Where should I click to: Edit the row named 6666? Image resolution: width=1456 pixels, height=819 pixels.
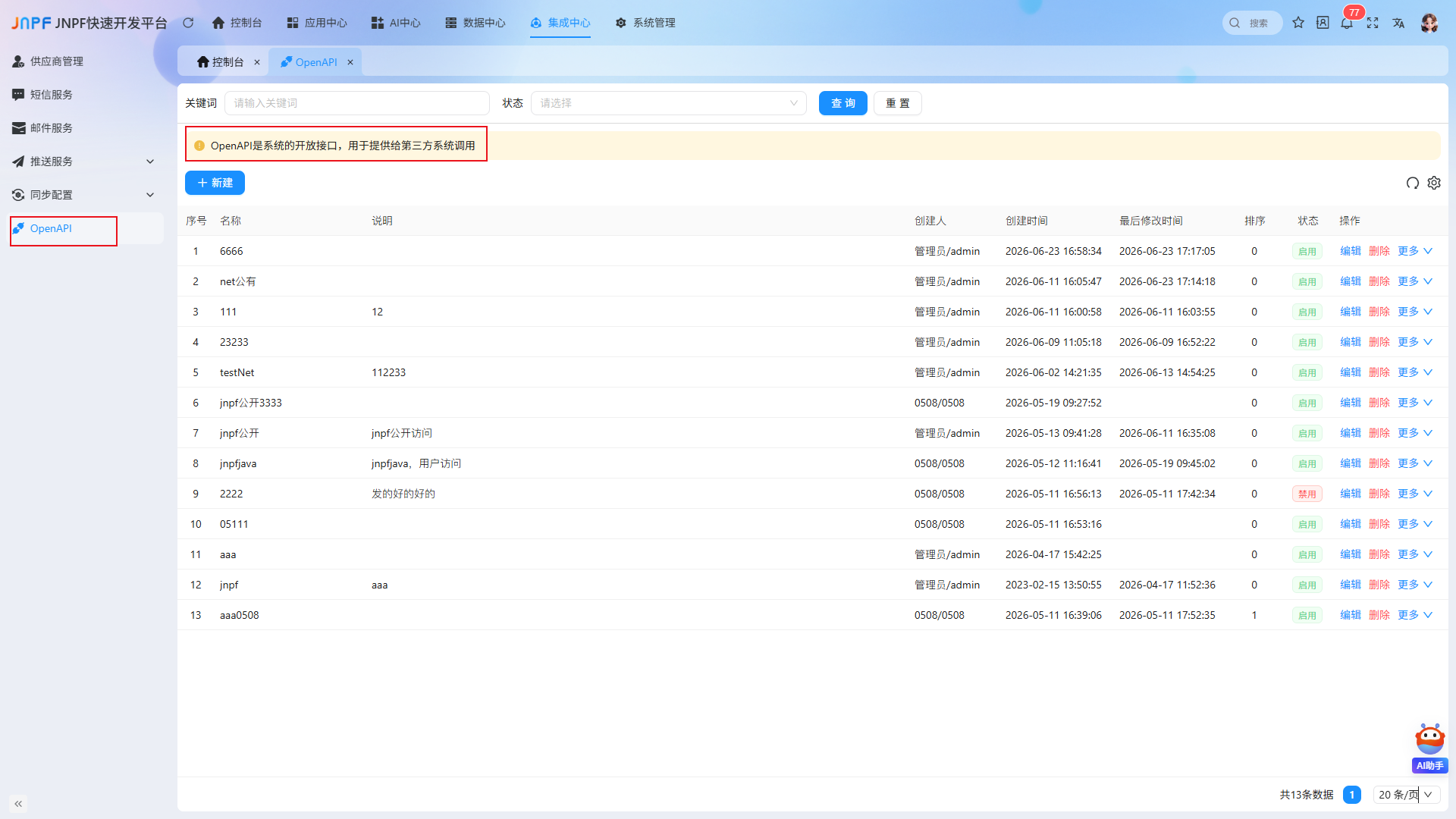1351,251
